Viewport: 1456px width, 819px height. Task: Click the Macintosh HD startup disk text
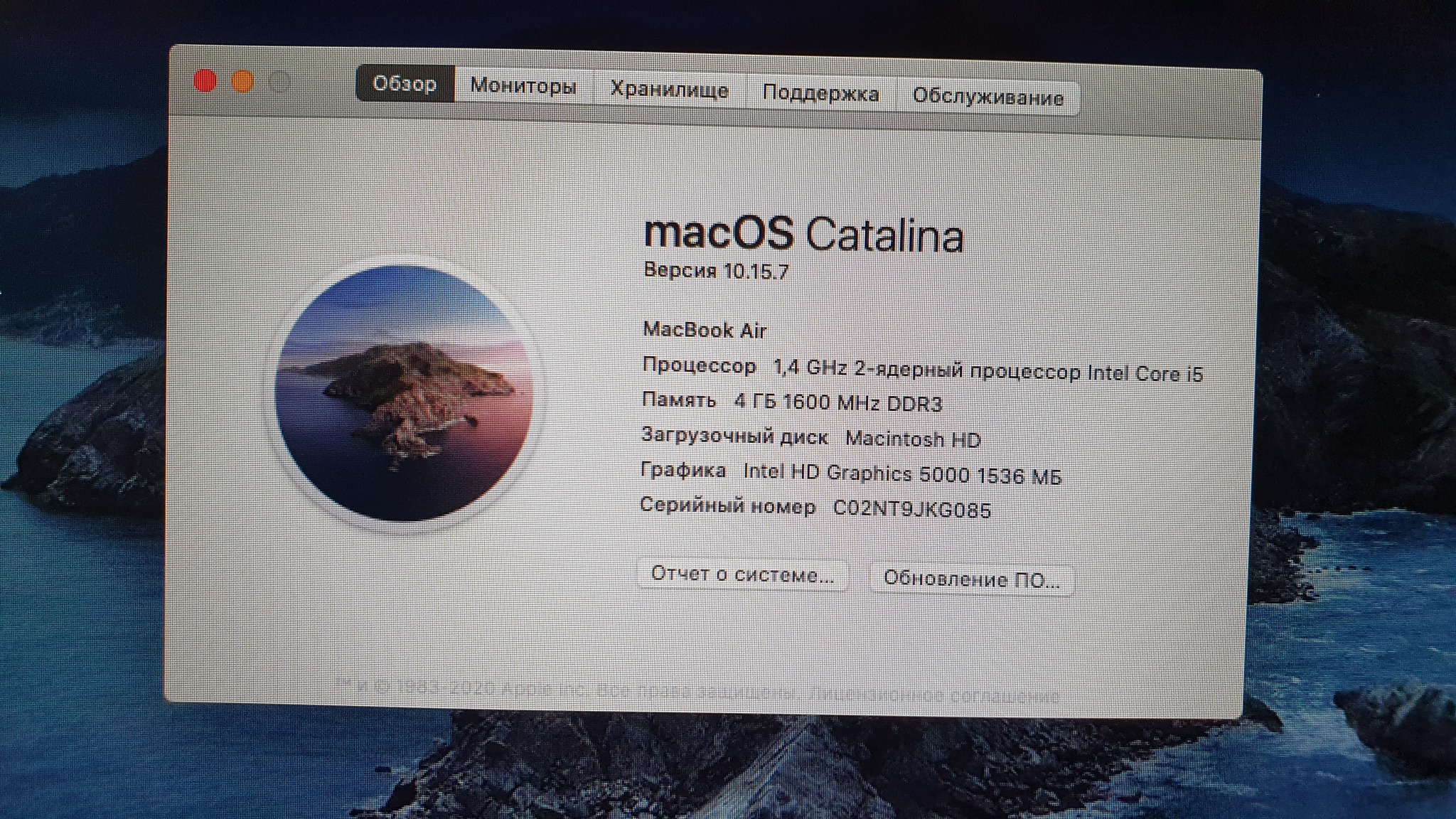[913, 439]
